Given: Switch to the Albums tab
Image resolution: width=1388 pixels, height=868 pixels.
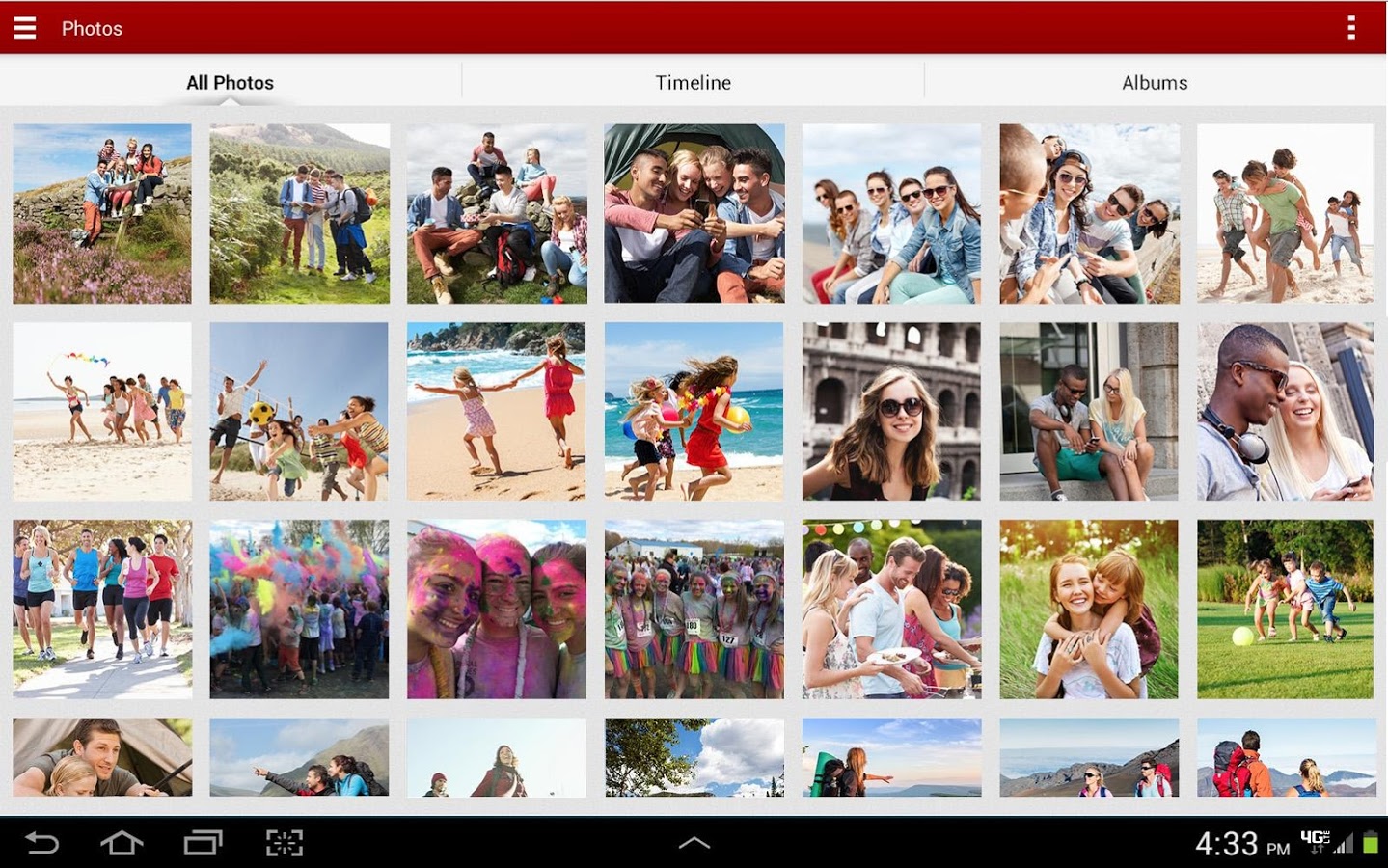Looking at the screenshot, I should (x=1155, y=83).
